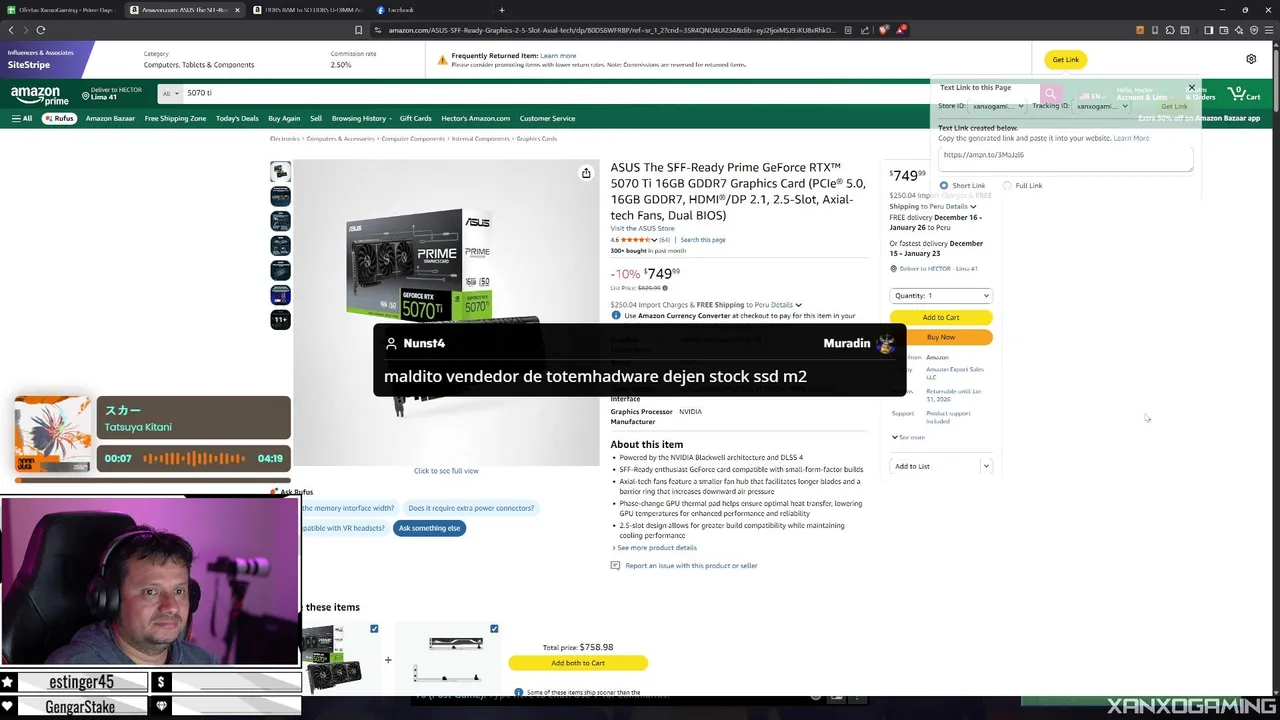The height and width of the screenshot is (720, 1280).
Task: Open the Quantity dropdown
Action: [940, 296]
